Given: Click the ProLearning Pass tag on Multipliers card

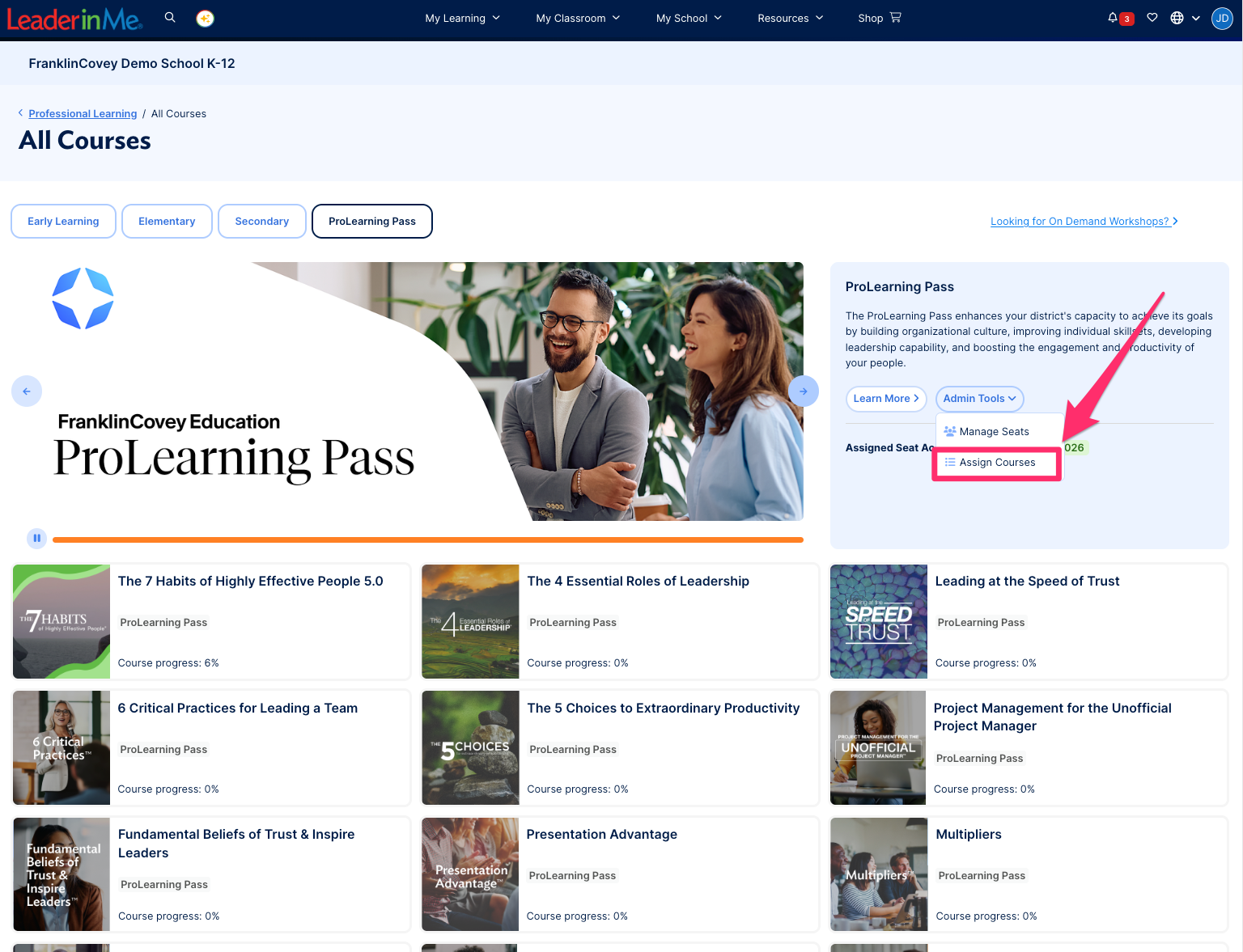Looking at the screenshot, I should pyautogui.click(x=982, y=876).
